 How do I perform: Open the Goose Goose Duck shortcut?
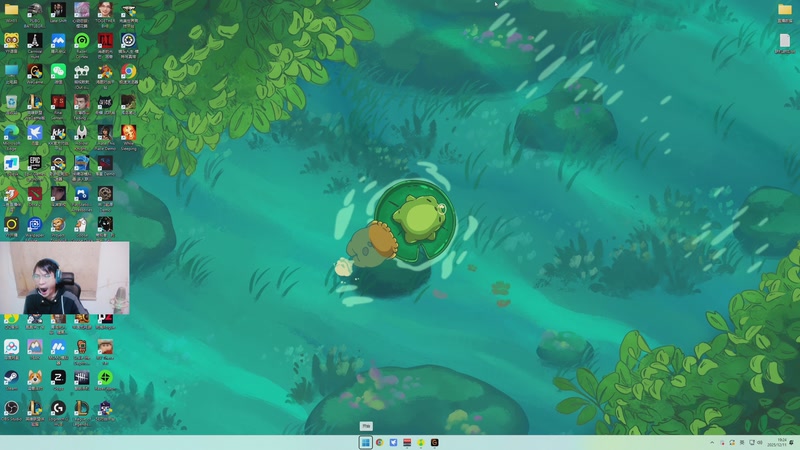(82, 224)
